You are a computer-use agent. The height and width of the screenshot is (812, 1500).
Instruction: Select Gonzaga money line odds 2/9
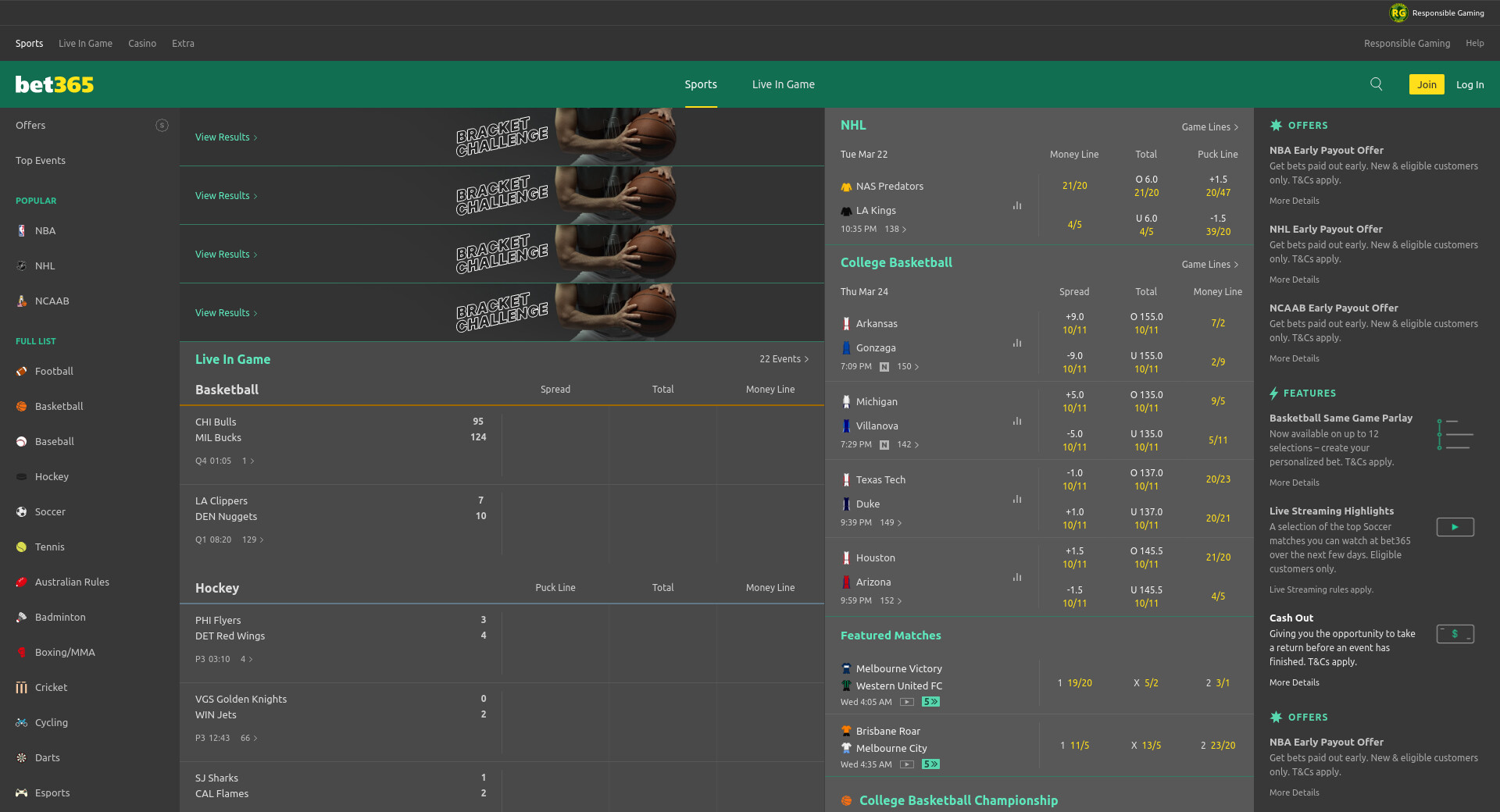[1218, 361]
